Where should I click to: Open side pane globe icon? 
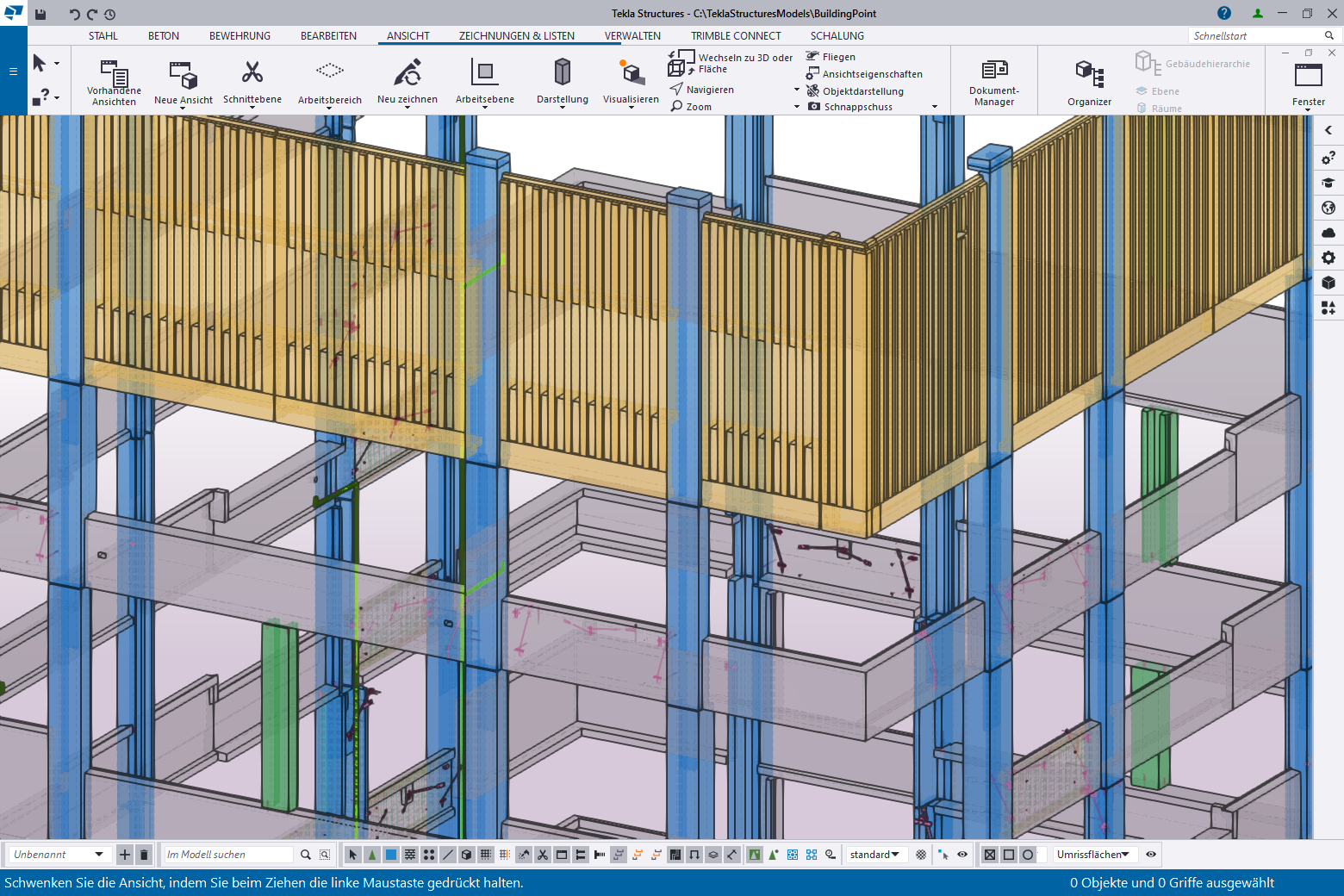tap(1328, 208)
